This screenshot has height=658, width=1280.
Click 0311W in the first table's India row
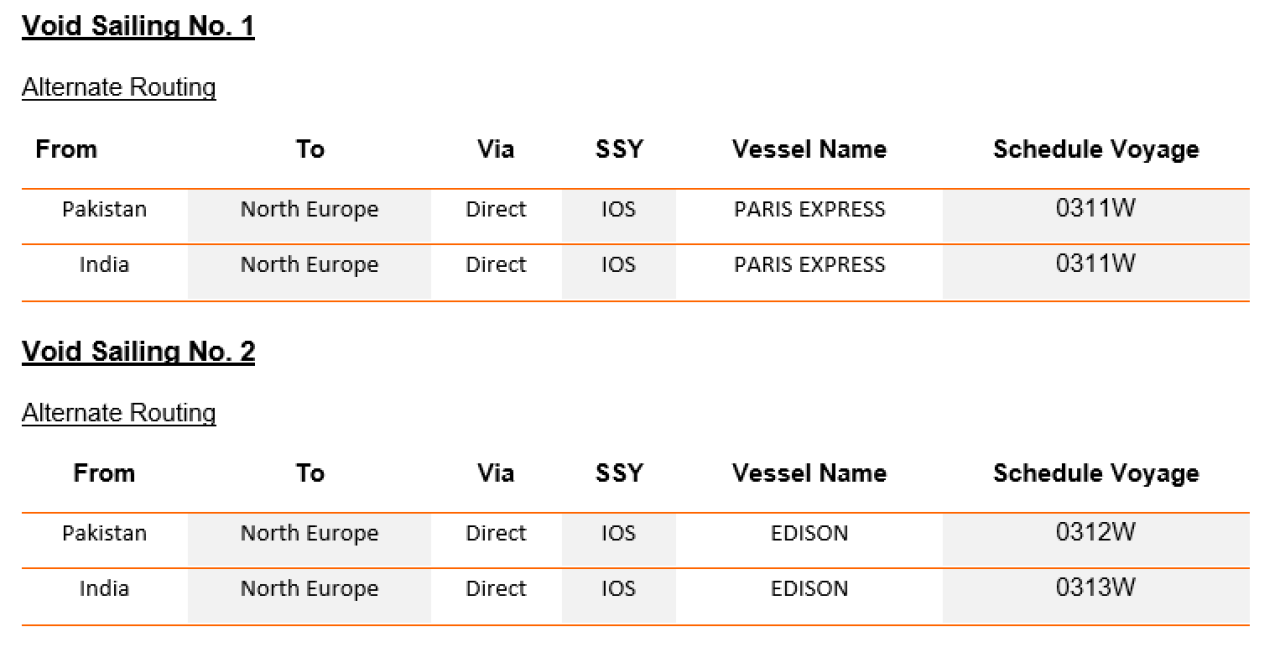pyautogui.click(x=1096, y=264)
